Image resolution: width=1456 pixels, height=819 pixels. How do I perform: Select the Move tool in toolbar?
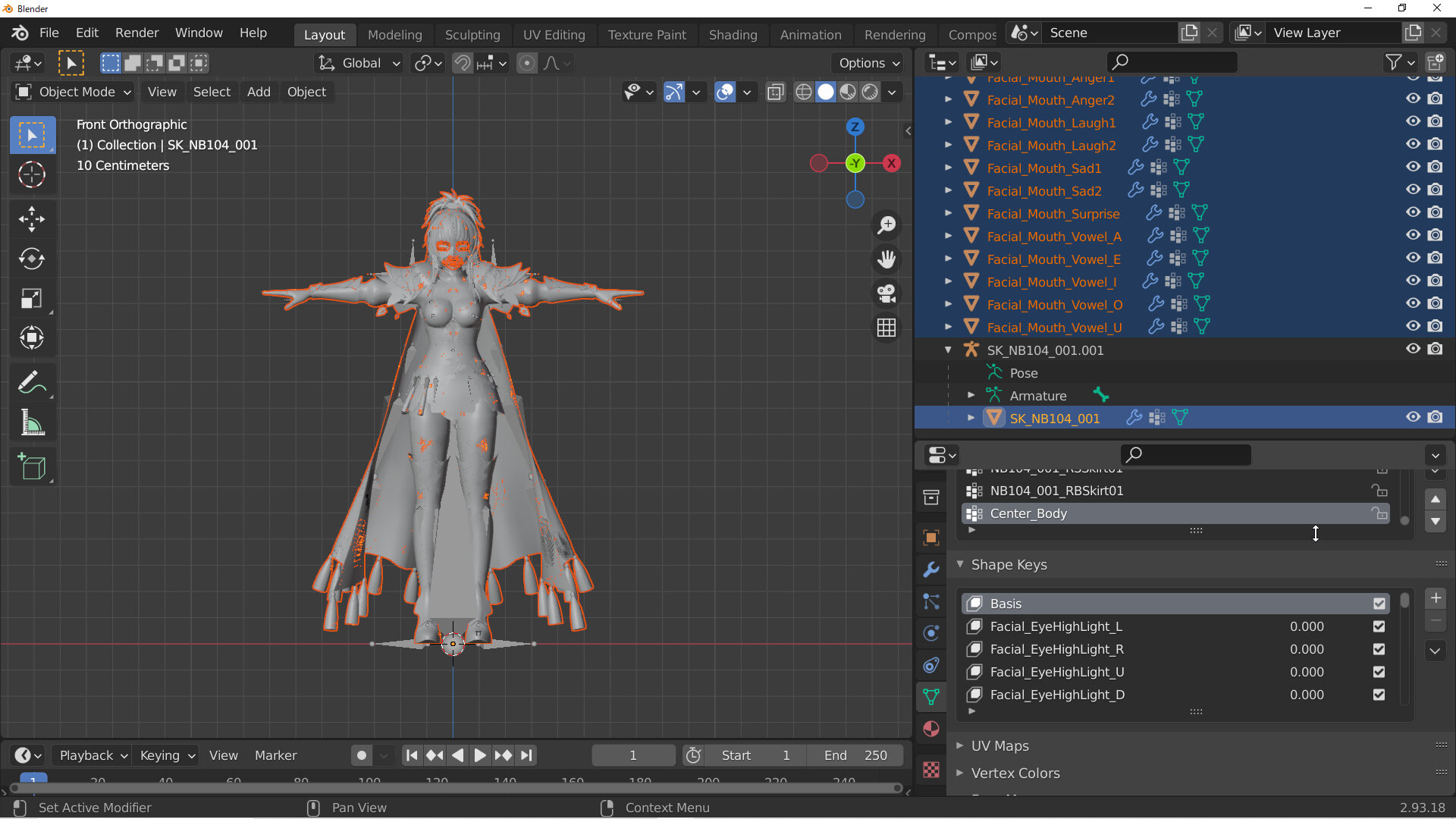coord(32,220)
